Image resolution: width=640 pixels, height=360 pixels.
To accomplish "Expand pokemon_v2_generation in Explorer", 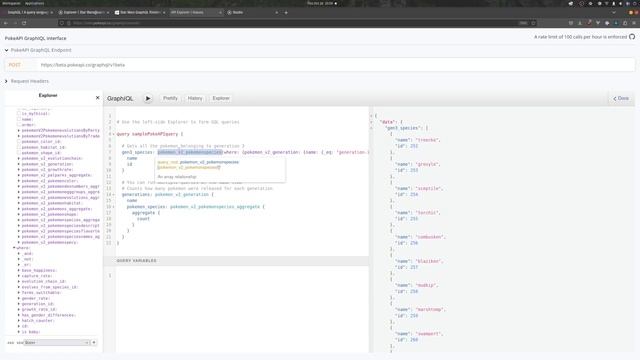I will pyautogui.click(x=19, y=164).
